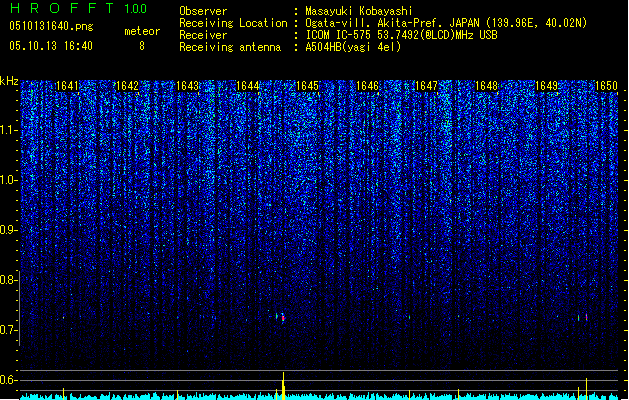This screenshot has width=629, height=400.
Task: Select observer name Masayuki Kobayashi
Action: coord(359,11)
